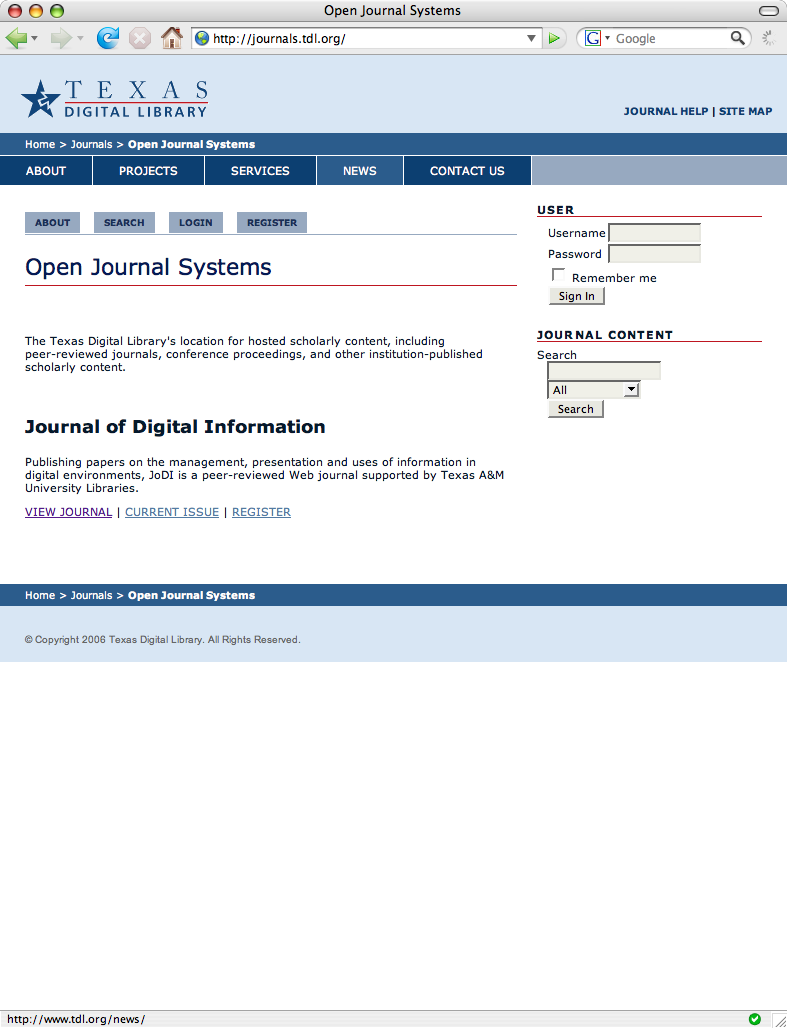Viewport: 787px width, 1028px height.
Task: Open the NEWS navigation item
Action: pyautogui.click(x=360, y=170)
